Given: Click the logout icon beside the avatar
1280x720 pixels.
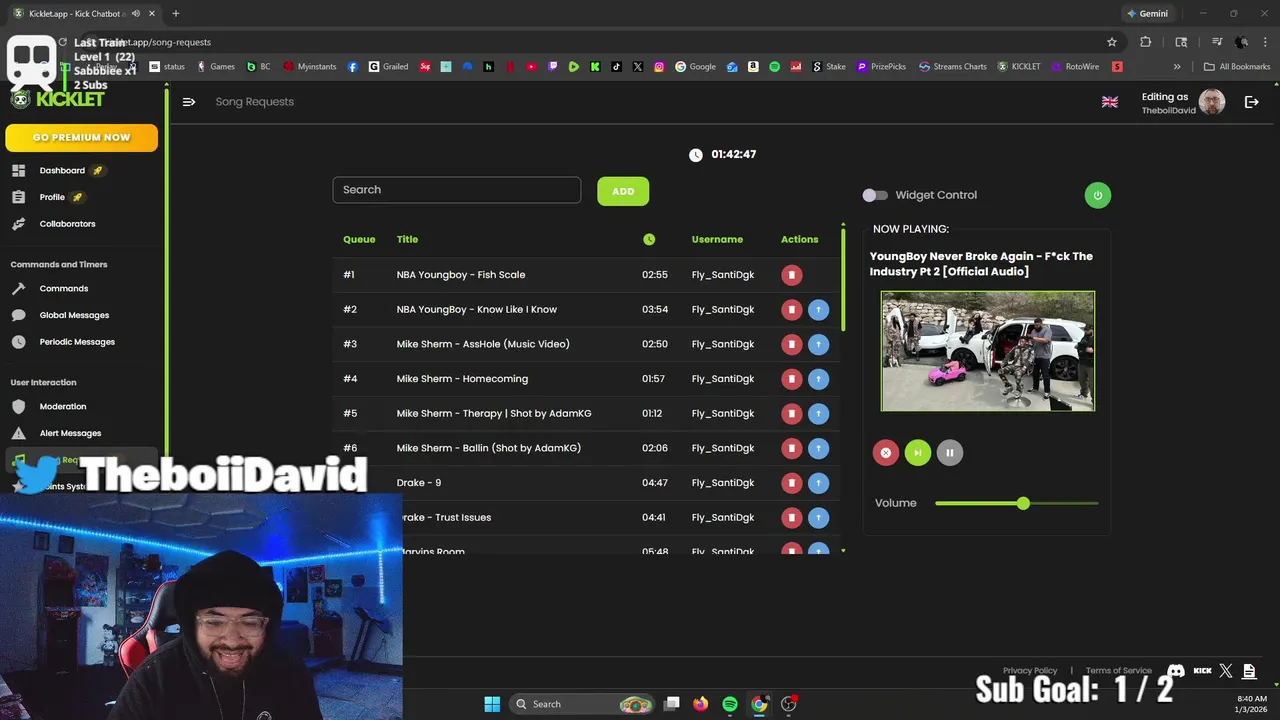Looking at the screenshot, I should [x=1251, y=102].
